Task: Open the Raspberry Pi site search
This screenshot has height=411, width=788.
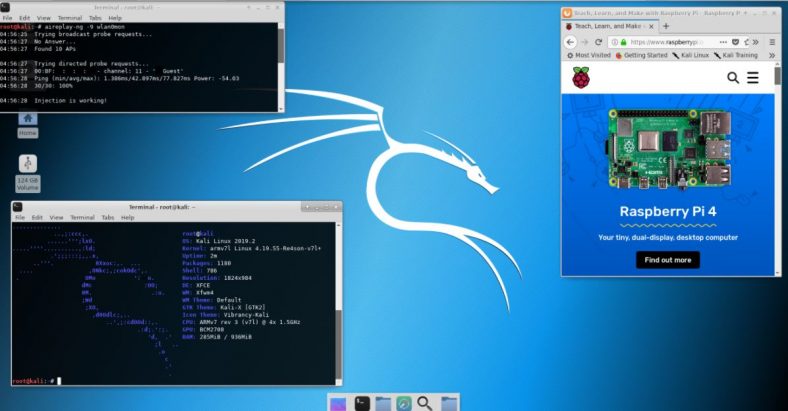Action: point(733,77)
